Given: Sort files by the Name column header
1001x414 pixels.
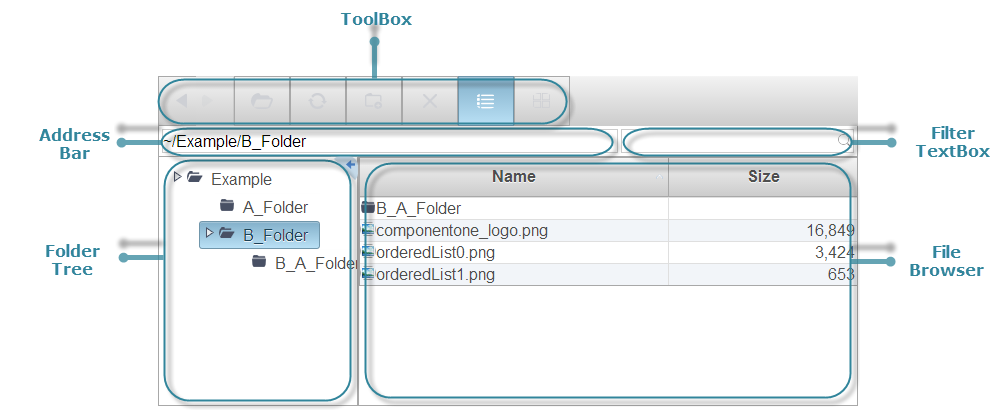Looking at the screenshot, I should [514, 177].
